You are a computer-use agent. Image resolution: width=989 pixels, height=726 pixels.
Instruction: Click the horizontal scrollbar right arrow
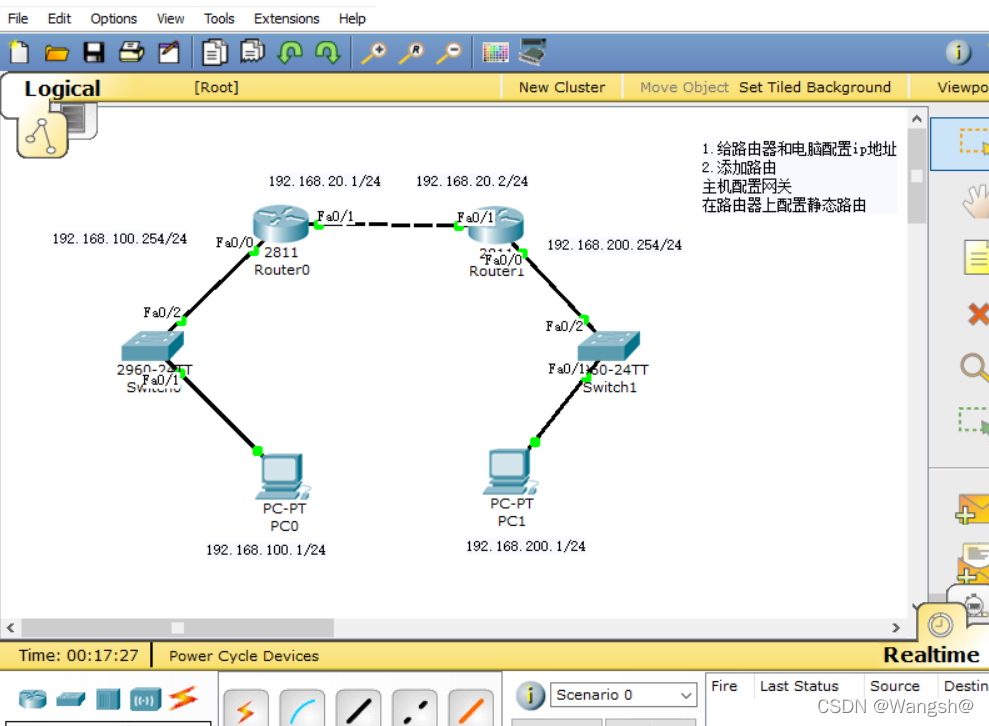[896, 628]
